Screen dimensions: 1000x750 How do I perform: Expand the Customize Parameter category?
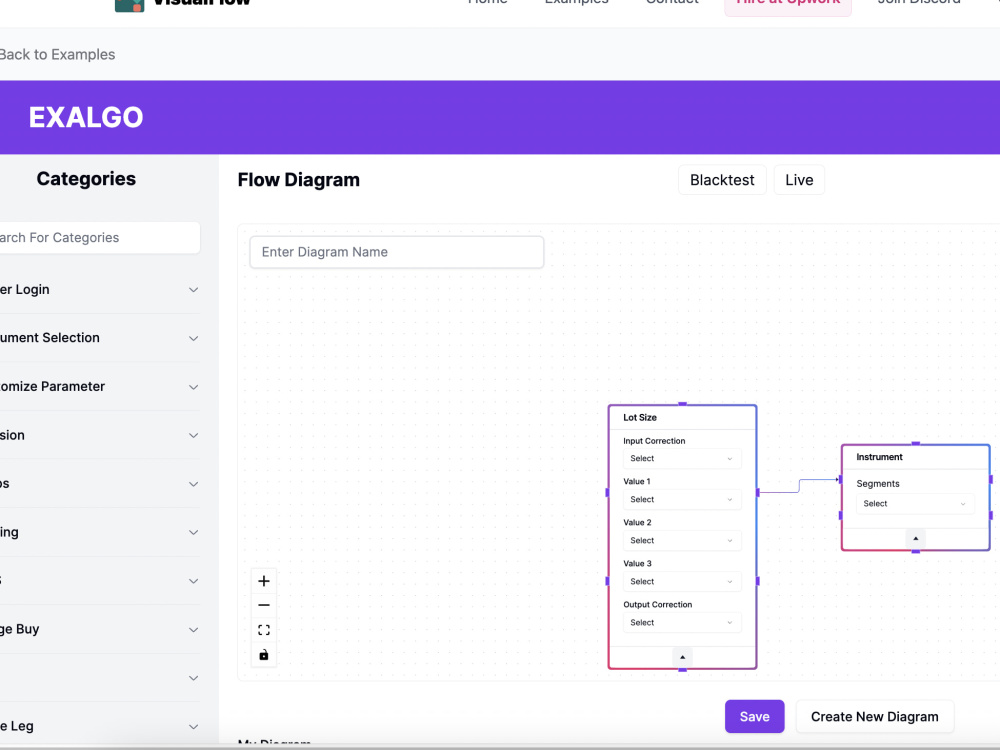[x=99, y=386]
